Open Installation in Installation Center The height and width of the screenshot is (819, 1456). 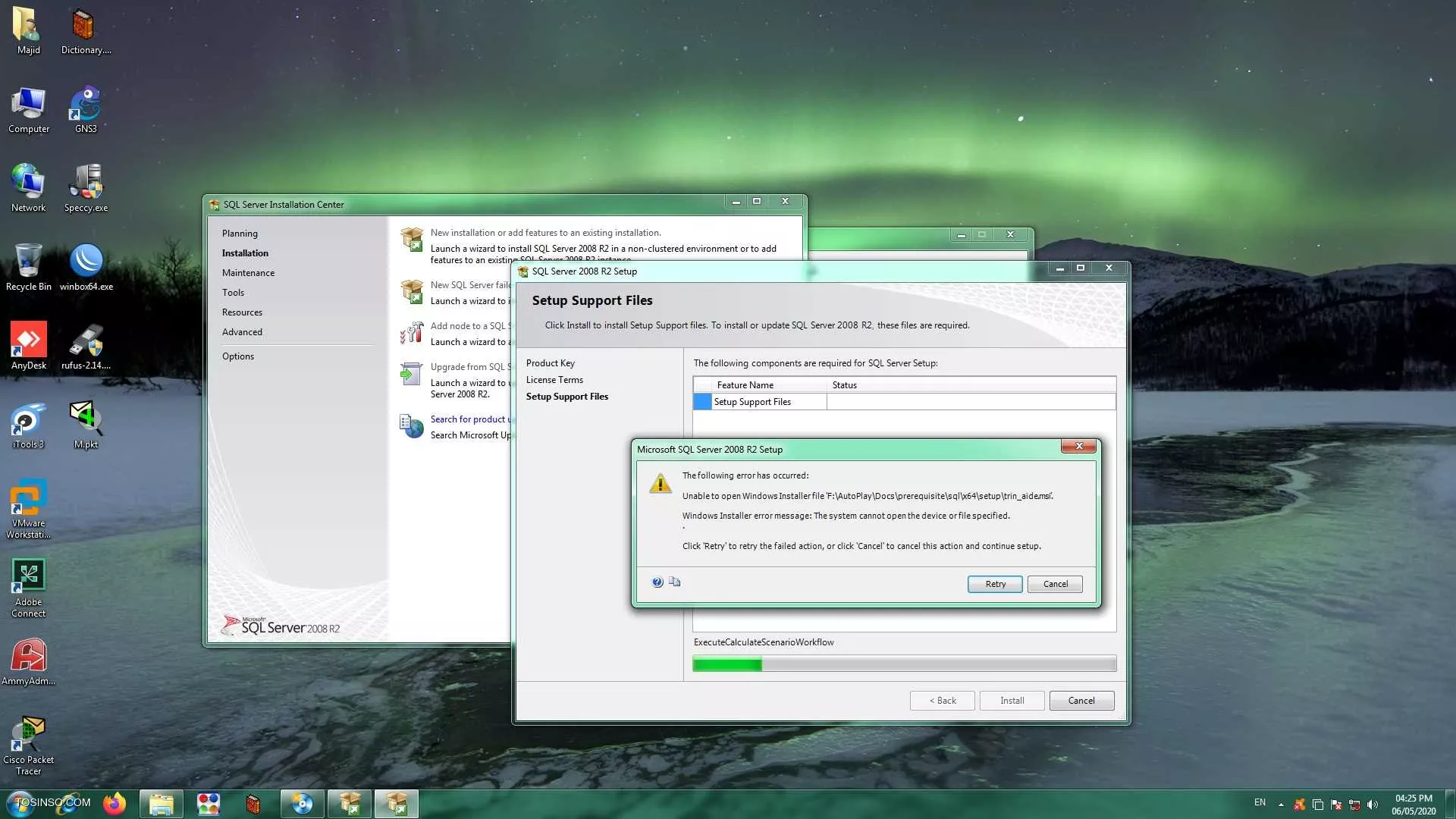click(x=245, y=253)
